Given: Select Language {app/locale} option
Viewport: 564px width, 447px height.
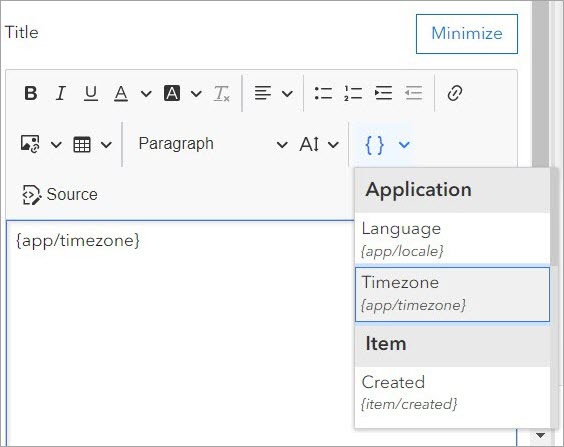Looking at the screenshot, I should 452,240.
